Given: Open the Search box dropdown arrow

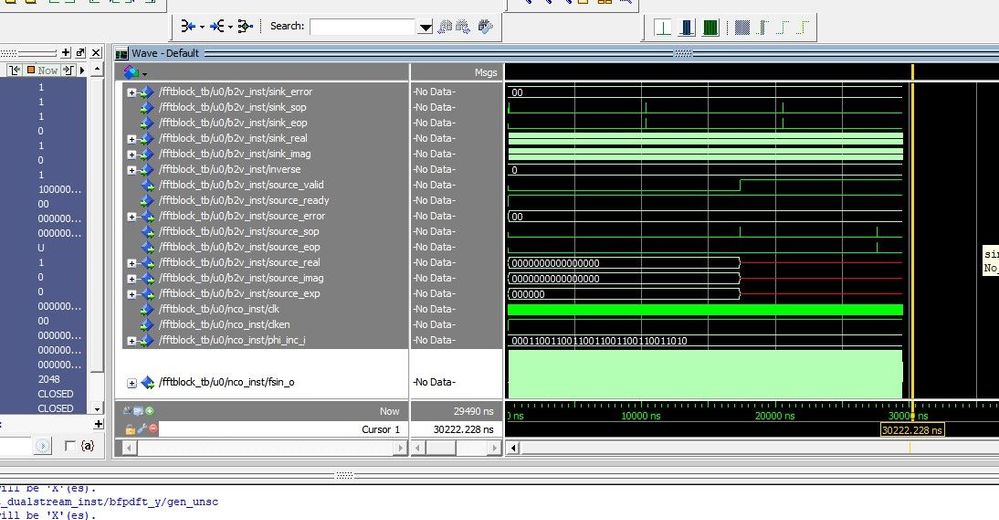Looking at the screenshot, I should (425, 27).
